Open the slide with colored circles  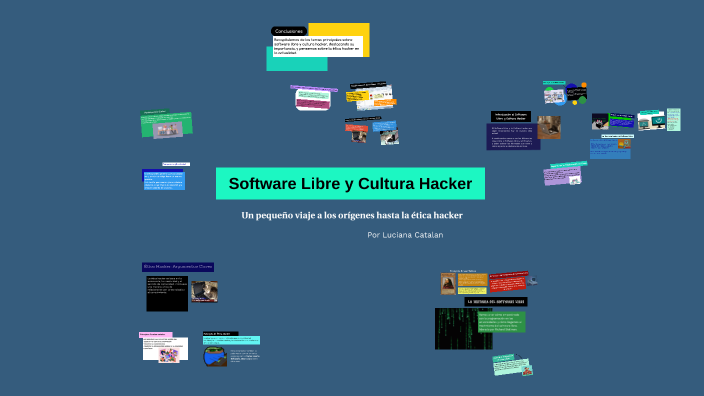click(565, 94)
